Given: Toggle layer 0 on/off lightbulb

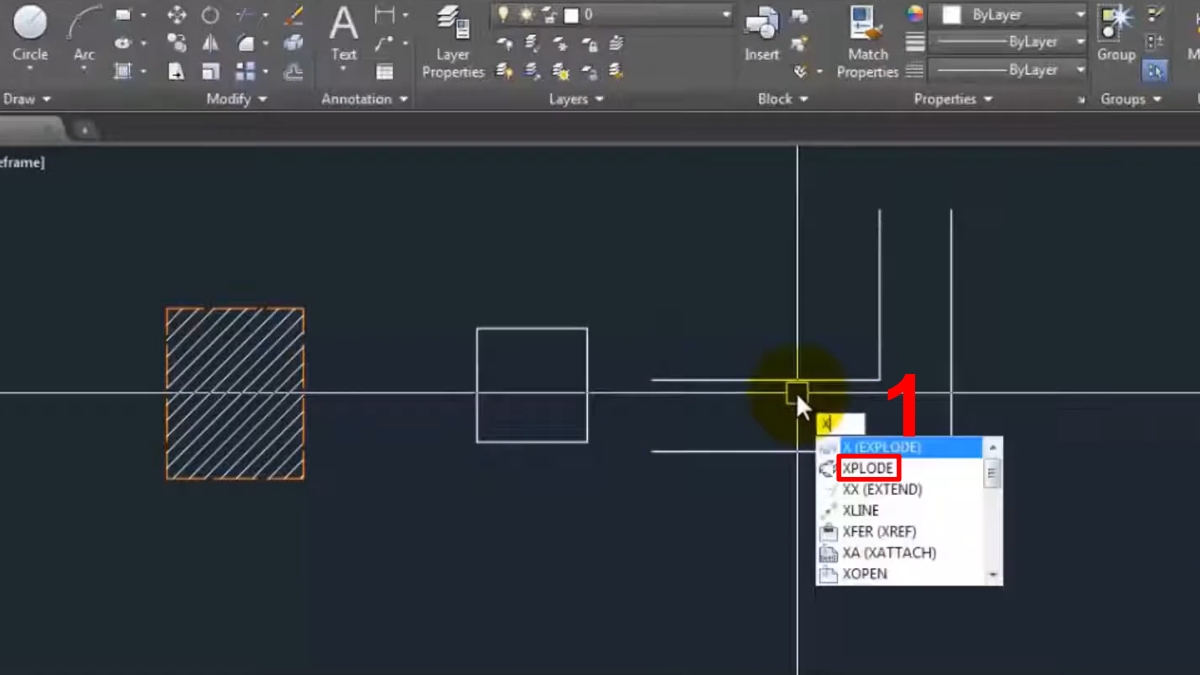Looking at the screenshot, I should pyautogui.click(x=505, y=15).
